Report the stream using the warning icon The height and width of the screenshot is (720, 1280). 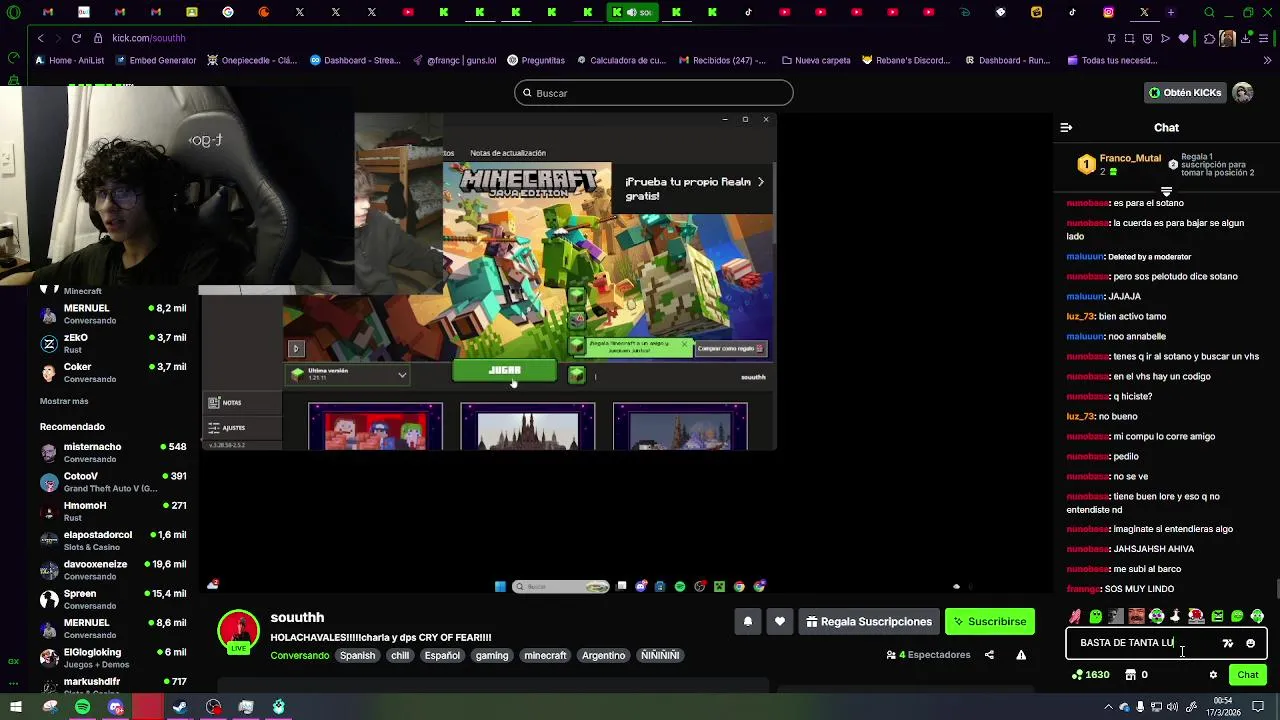click(x=1021, y=655)
